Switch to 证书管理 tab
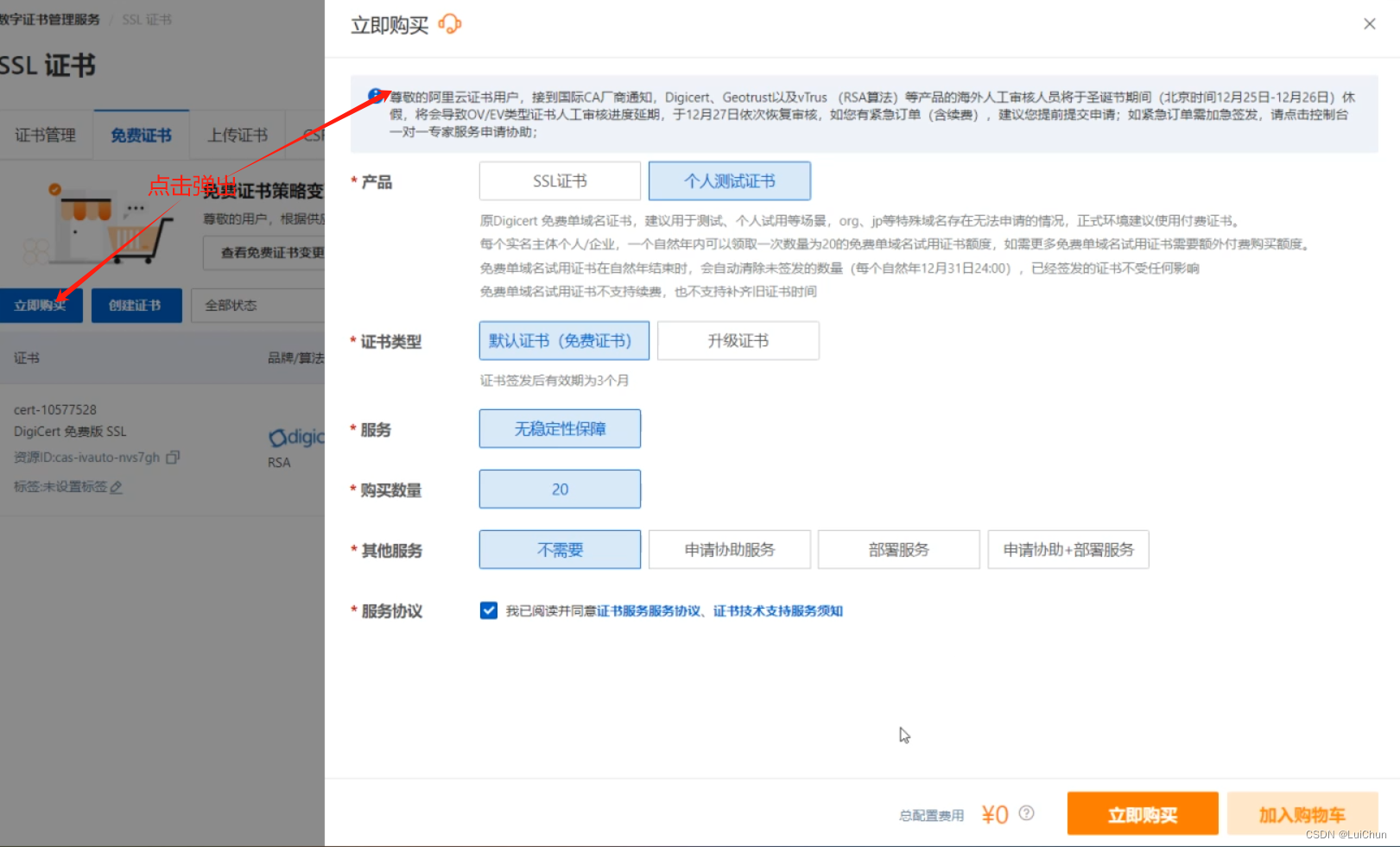Viewport: 1400px width, 847px height. click(45, 136)
